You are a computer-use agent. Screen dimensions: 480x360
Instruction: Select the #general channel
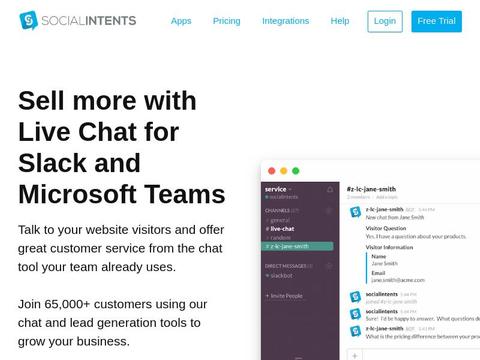pyautogui.click(x=278, y=220)
